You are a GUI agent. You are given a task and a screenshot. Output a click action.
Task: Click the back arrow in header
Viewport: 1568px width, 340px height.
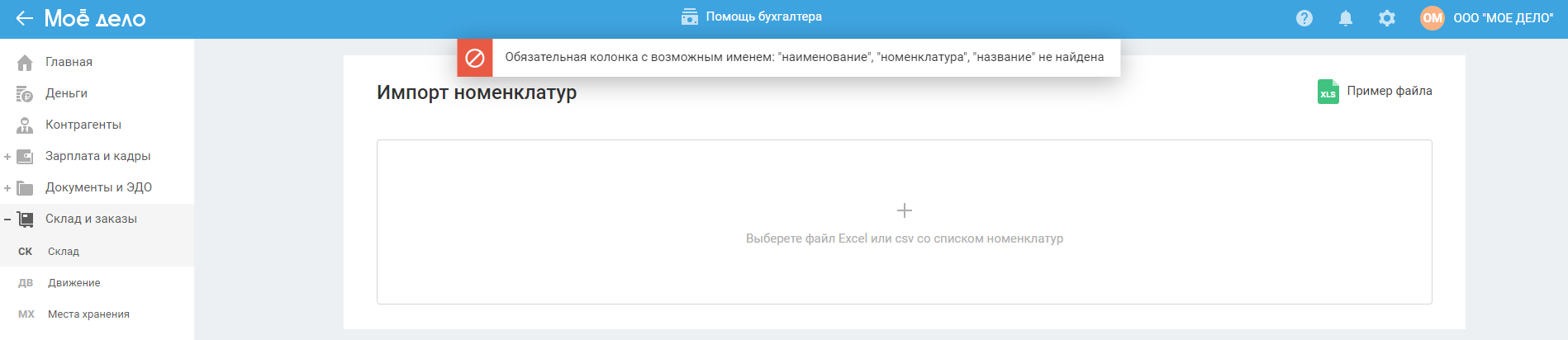coord(24,18)
